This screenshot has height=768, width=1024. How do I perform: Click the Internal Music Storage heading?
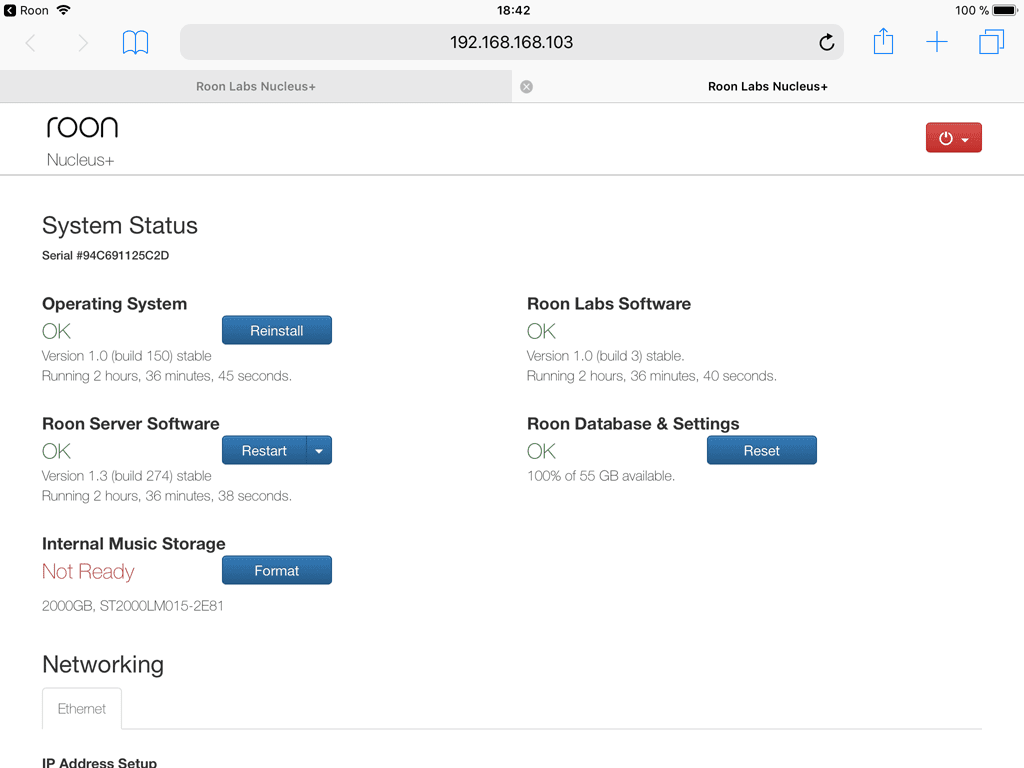click(134, 544)
